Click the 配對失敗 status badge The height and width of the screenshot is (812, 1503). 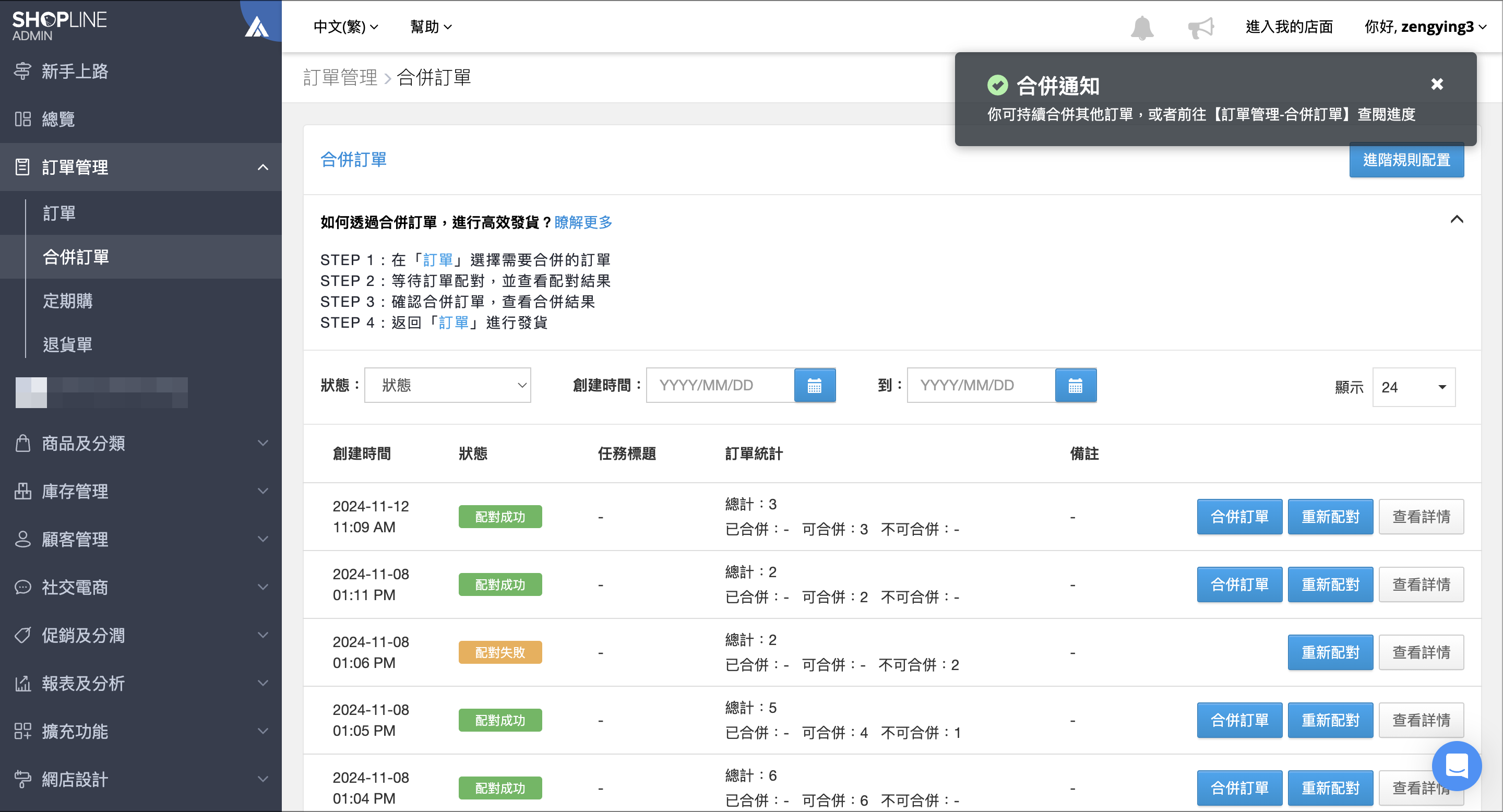tap(500, 652)
